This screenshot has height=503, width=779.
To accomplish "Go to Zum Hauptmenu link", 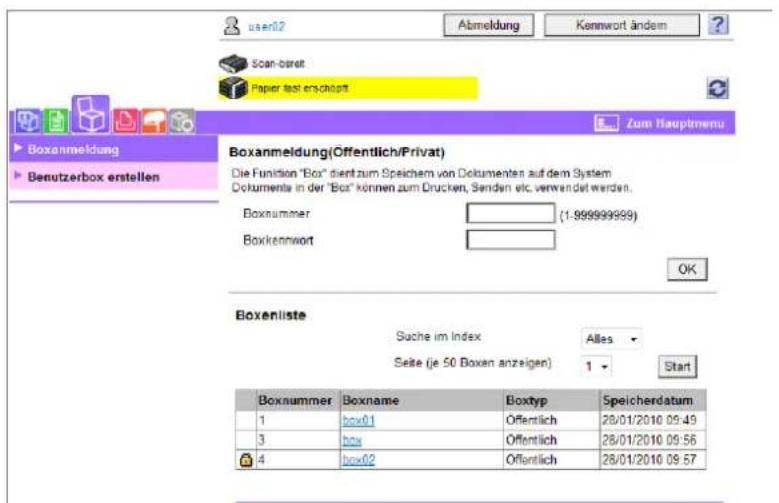I will coord(675,123).
